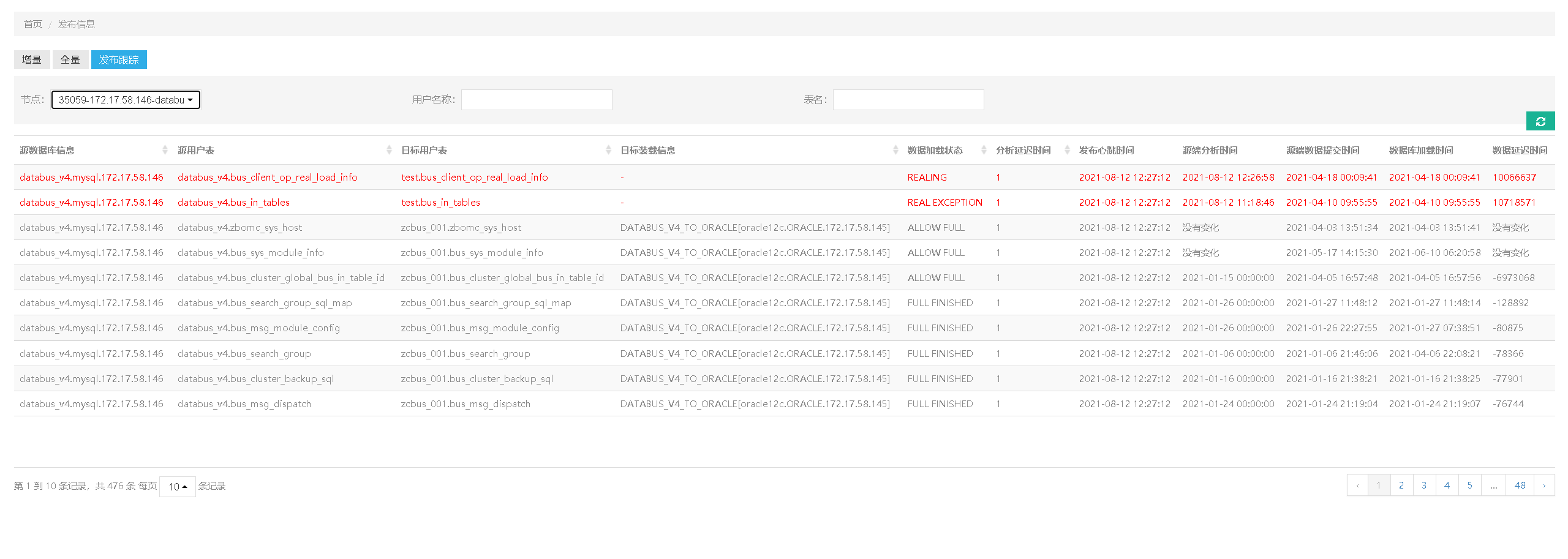Screen dimensions: 1568x559
Task: Sort by 源数据库信息 column arrows
Action: tap(165, 150)
